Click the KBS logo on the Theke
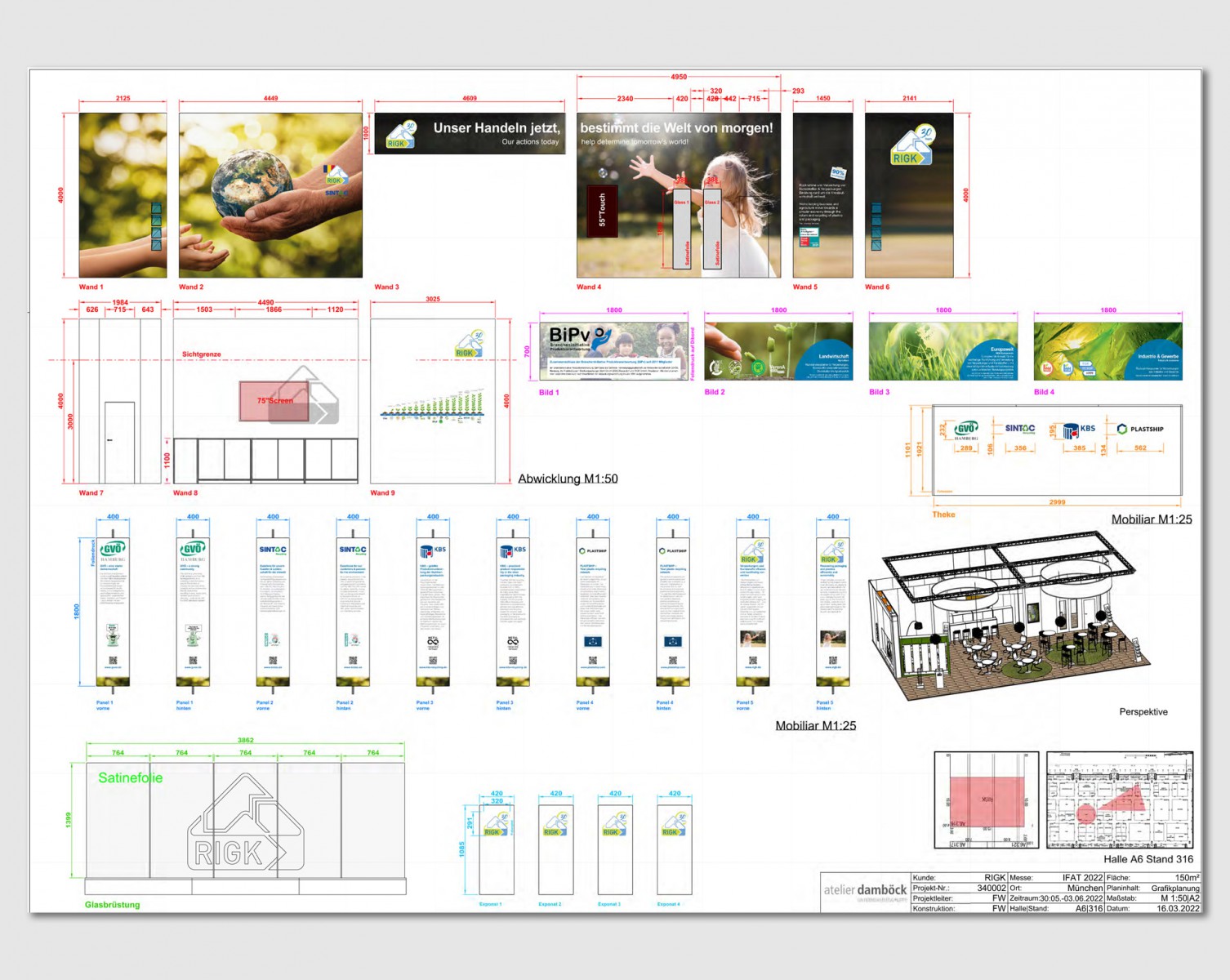Screen dimensions: 1230x980 [x=1080, y=430]
